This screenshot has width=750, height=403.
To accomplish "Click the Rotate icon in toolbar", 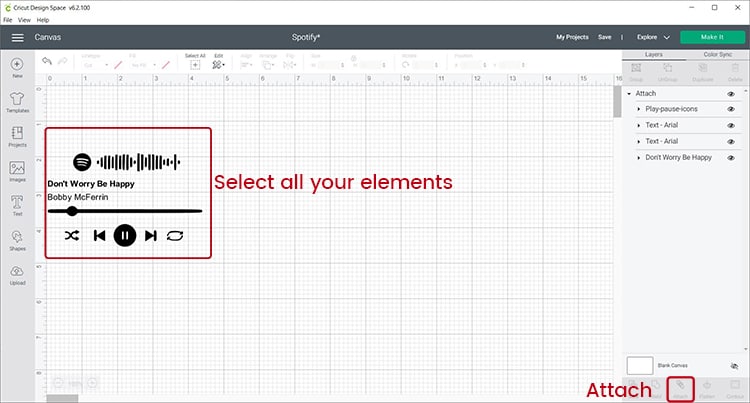I will [406, 65].
